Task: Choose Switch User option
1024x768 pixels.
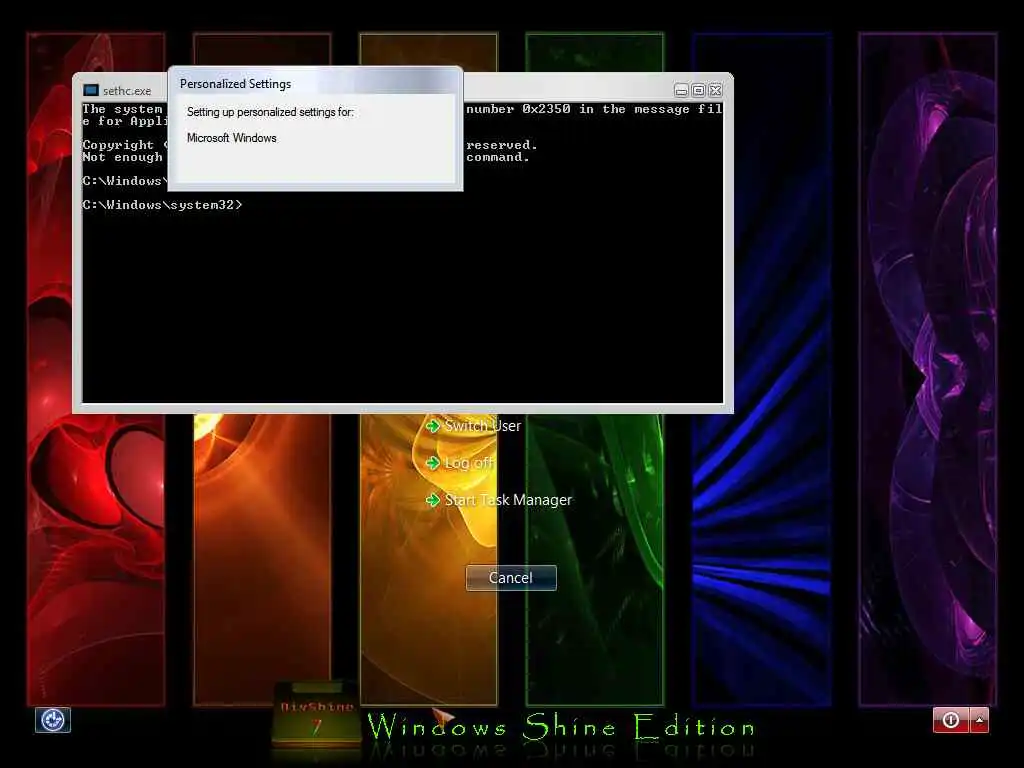Action: point(483,426)
